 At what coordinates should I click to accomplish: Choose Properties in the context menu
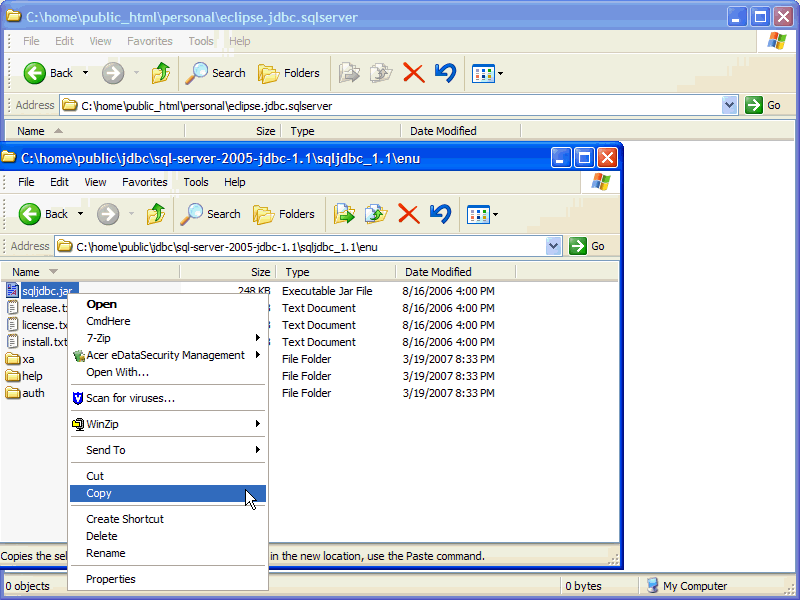pyautogui.click(x=110, y=579)
